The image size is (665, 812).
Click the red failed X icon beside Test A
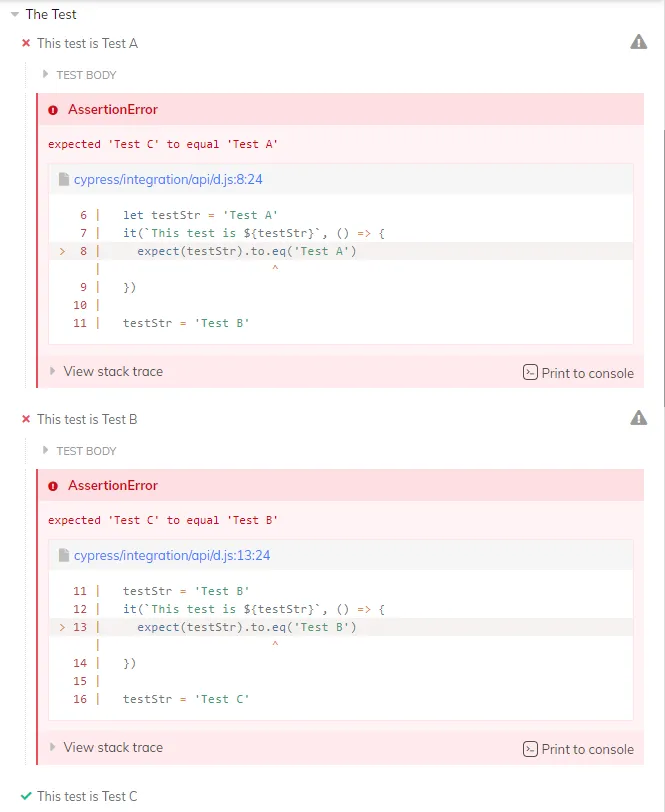26,43
